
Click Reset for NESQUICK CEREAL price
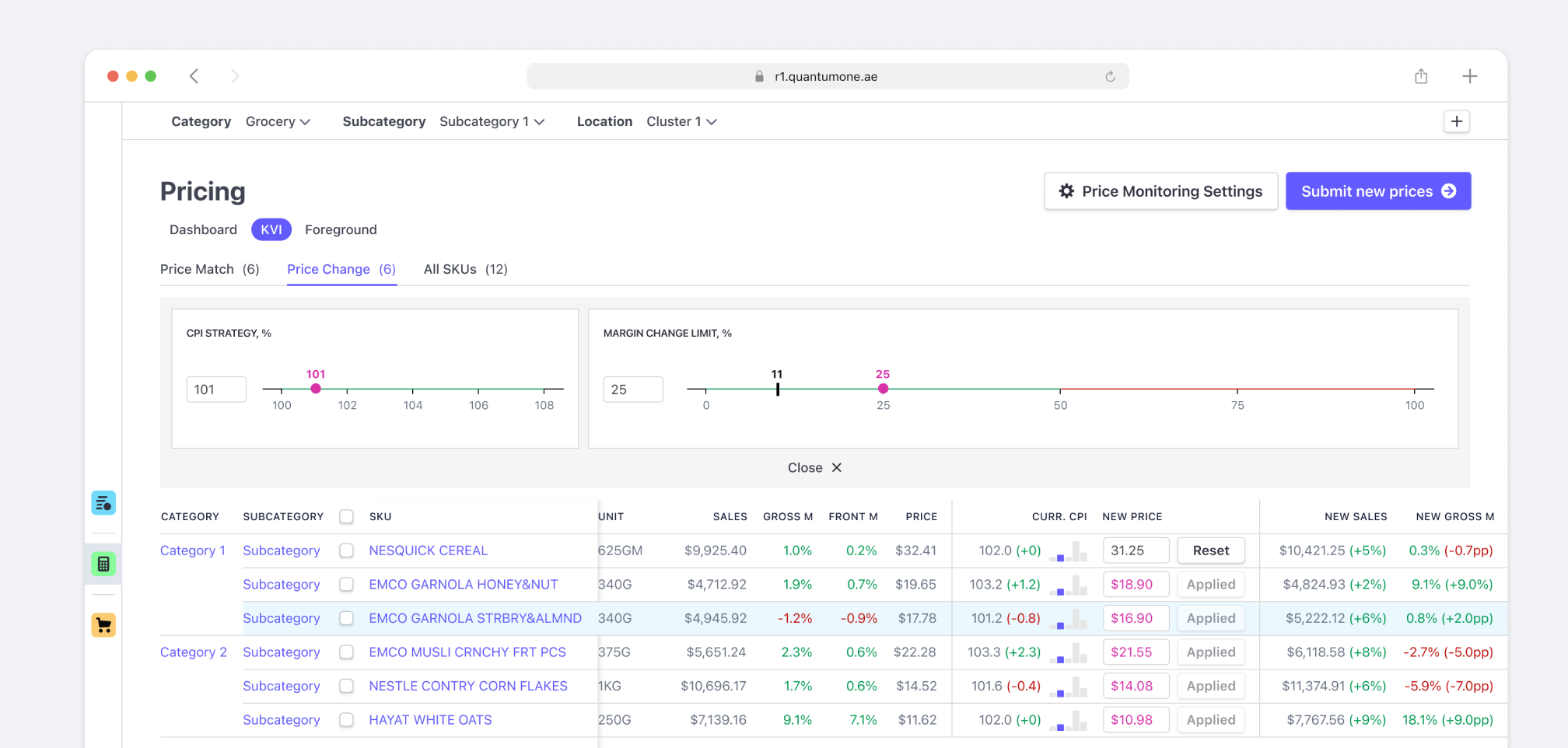1210,551
